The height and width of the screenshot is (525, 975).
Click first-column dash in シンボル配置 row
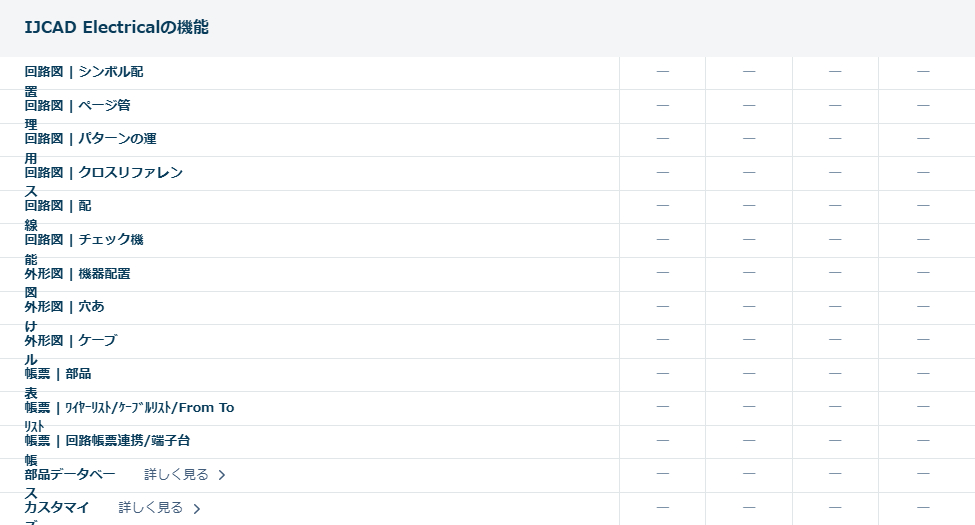coord(662,72)
